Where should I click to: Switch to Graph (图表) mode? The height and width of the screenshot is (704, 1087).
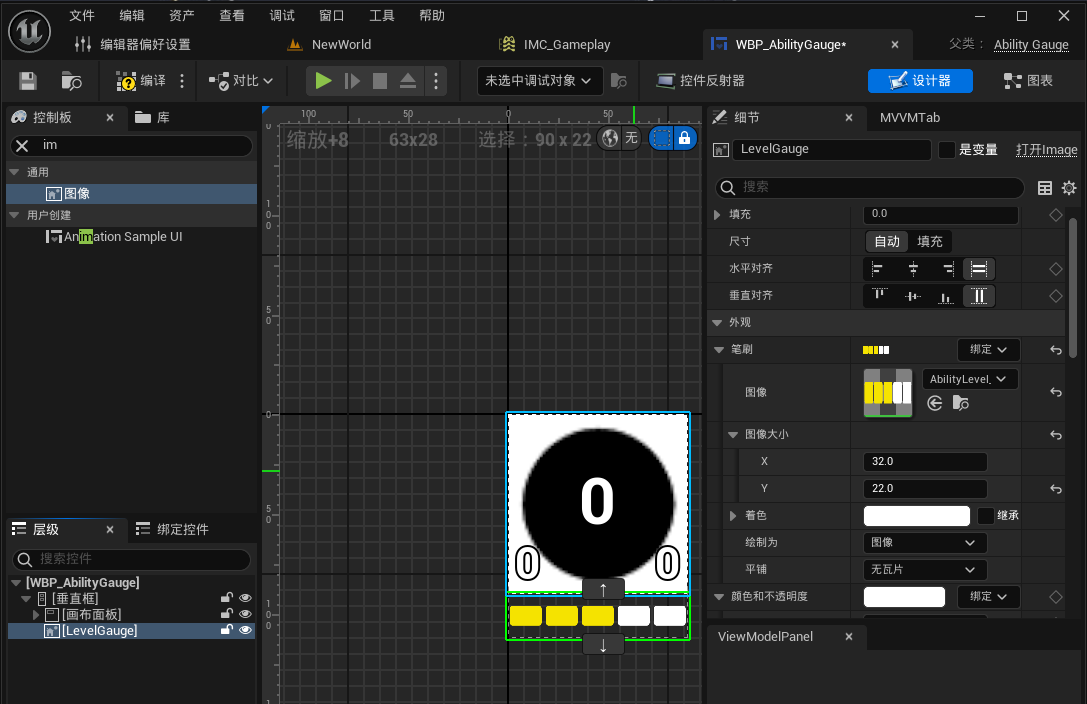click(1028, 81)
